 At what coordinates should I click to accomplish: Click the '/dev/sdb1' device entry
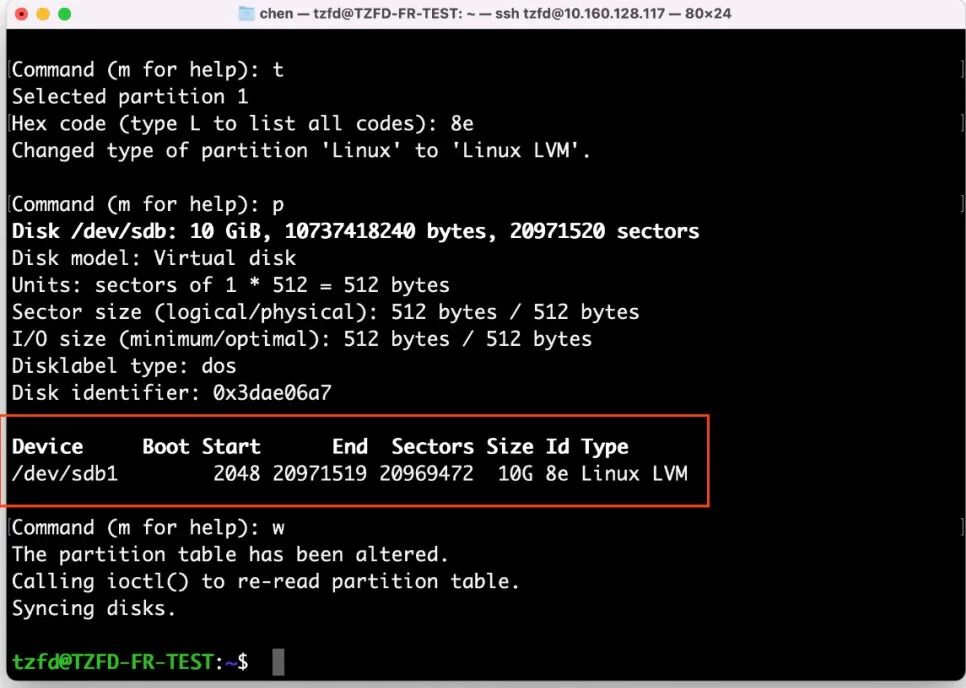pos(65,474)
